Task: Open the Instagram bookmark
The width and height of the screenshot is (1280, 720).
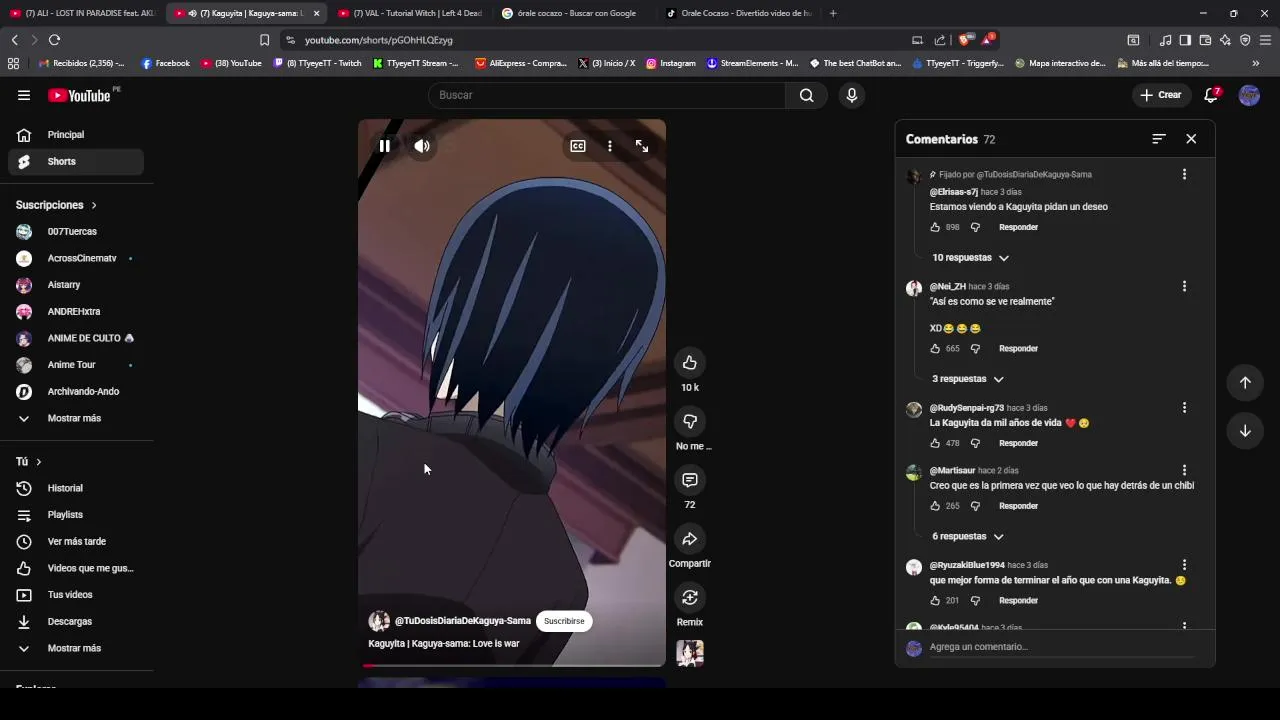Action: point(671,63)
